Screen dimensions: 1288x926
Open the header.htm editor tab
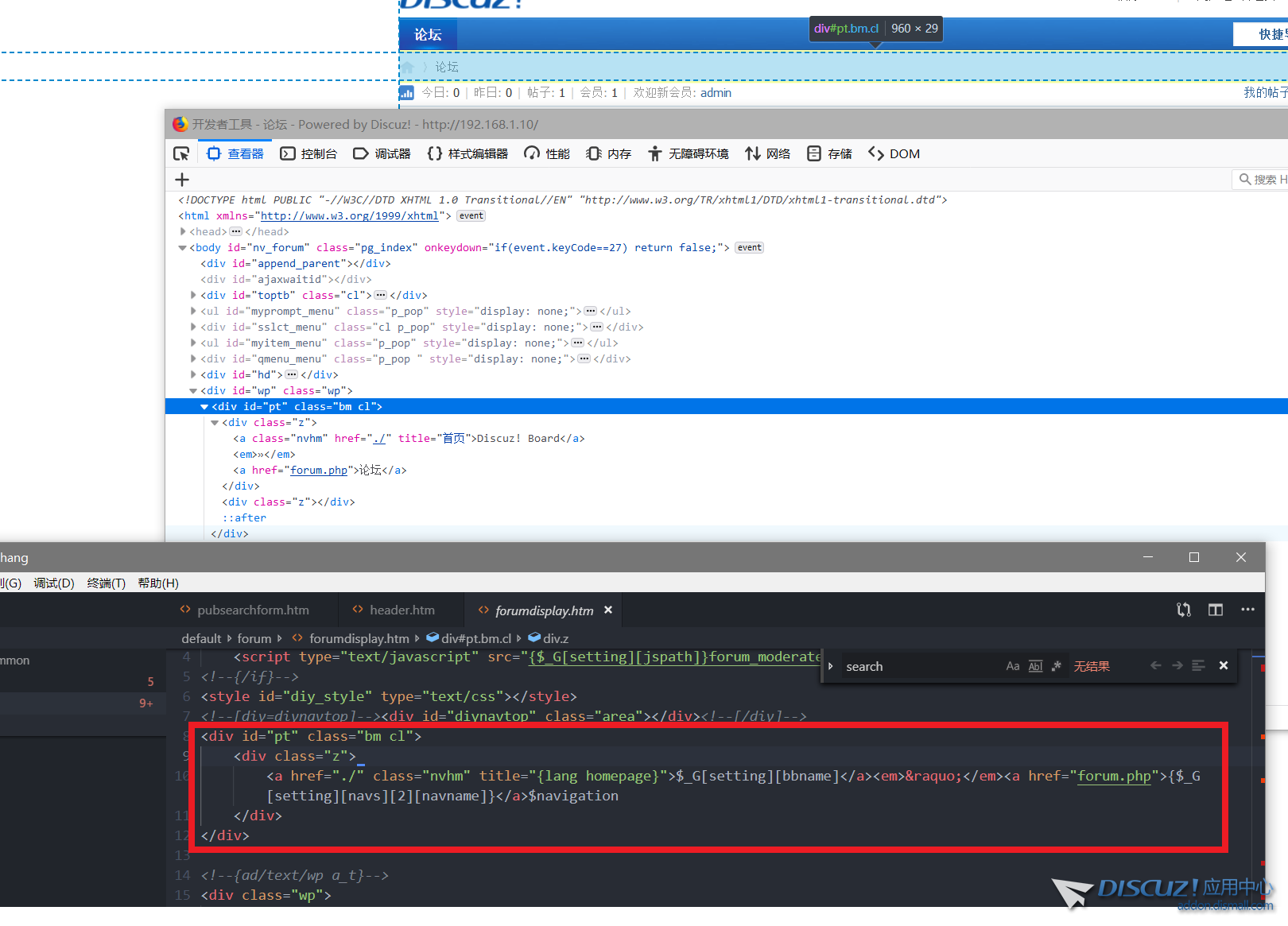pyautogui.click(x=402, y=610)
